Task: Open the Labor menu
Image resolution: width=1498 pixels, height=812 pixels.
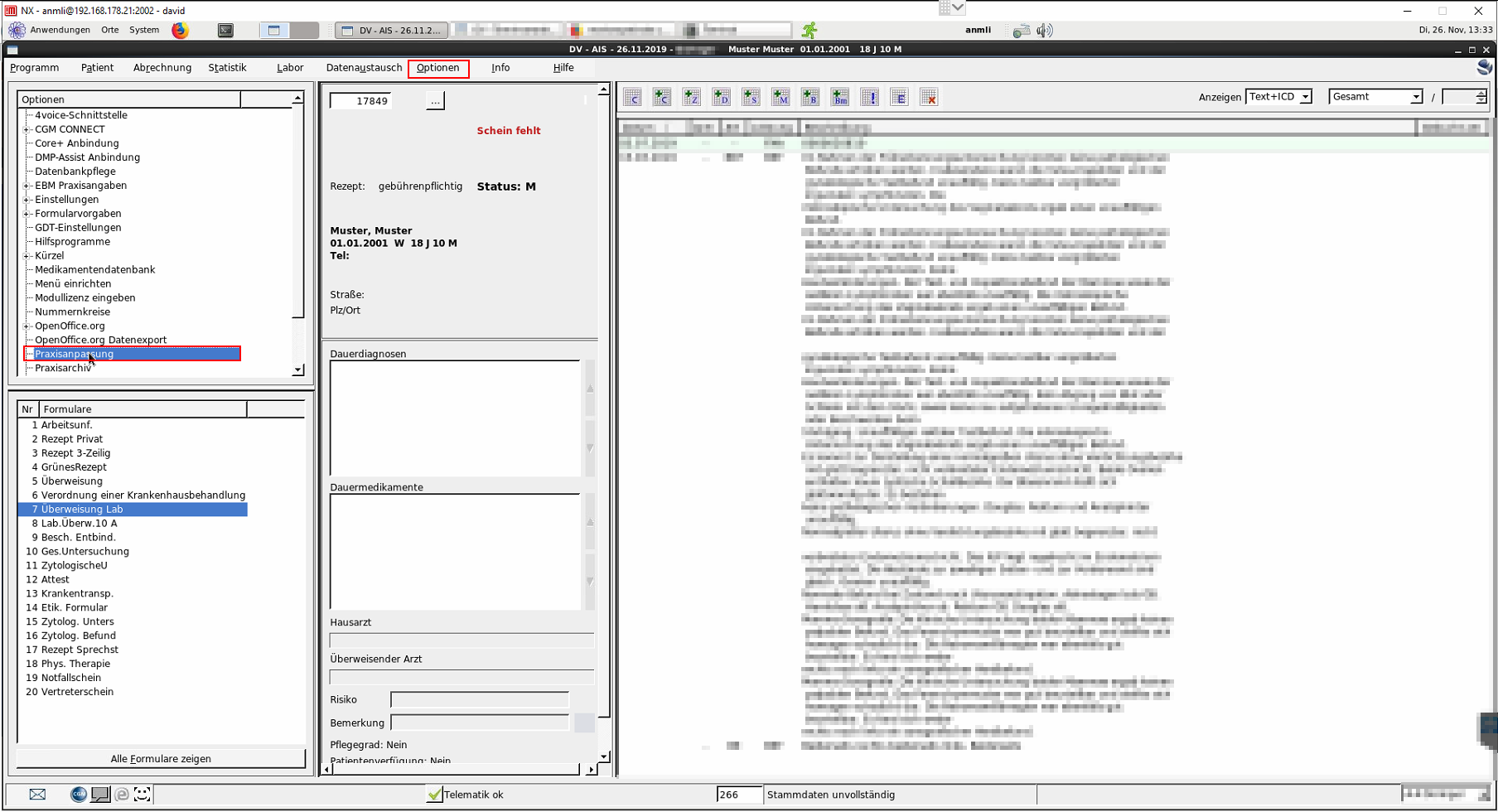Action: (x=290, y=68)
